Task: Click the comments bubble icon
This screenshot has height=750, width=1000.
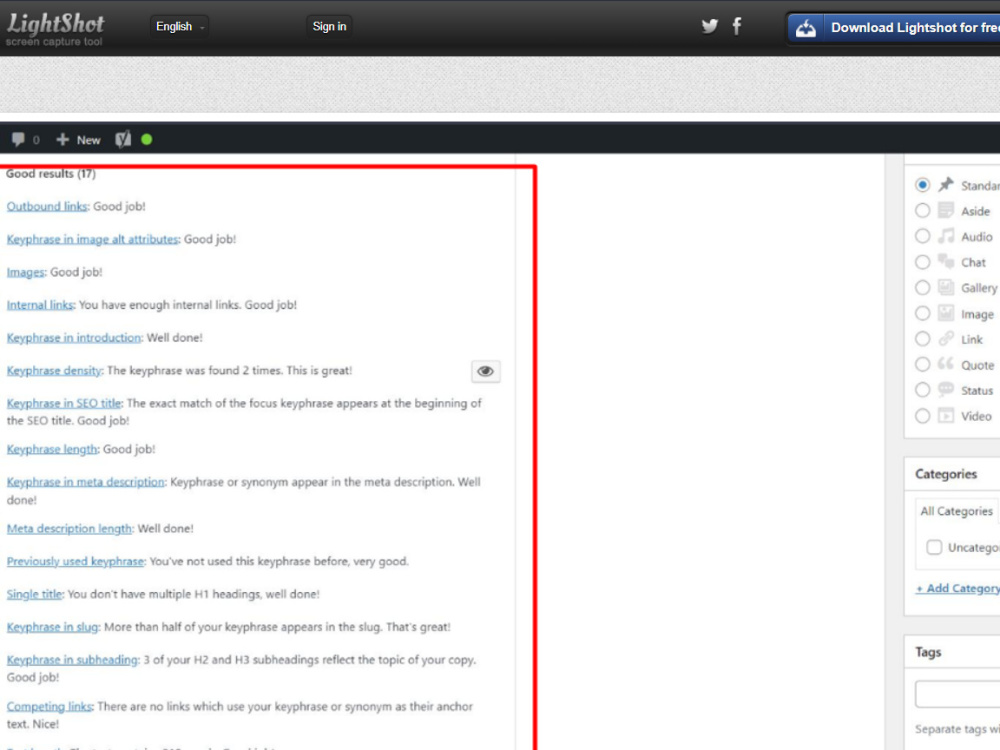Action: pyautogui.click(x=18, y=139)
